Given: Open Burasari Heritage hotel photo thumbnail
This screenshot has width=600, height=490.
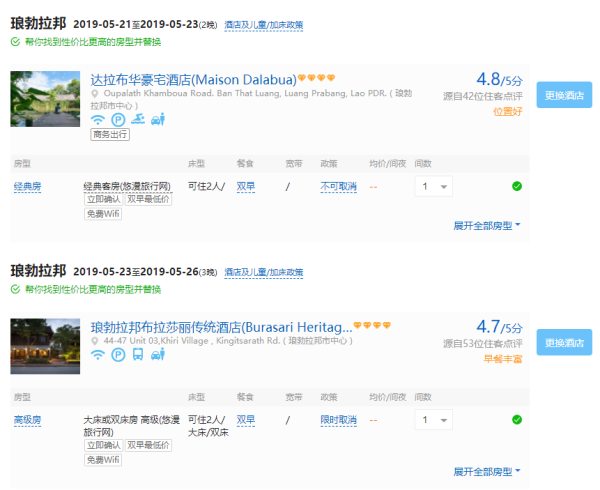Looking at the screenshot, I should point(45,346).
